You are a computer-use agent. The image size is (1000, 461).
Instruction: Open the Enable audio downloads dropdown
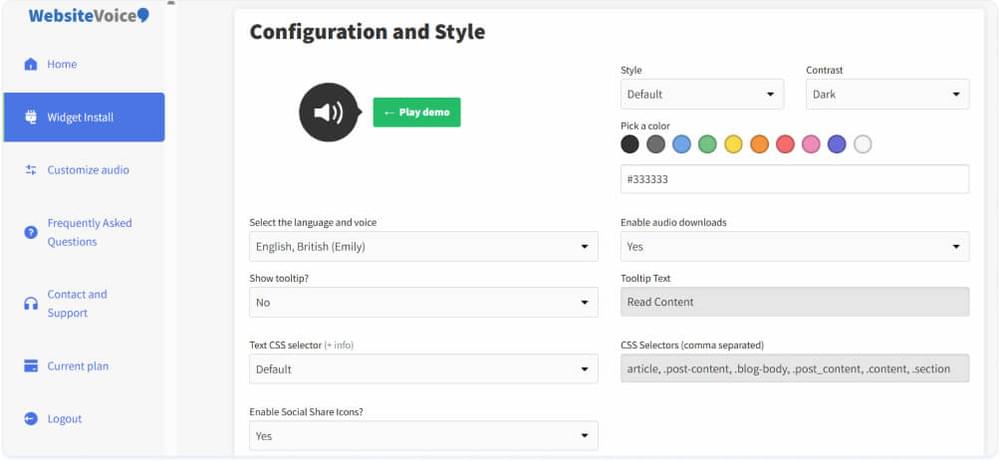click(x=795, y=246)
